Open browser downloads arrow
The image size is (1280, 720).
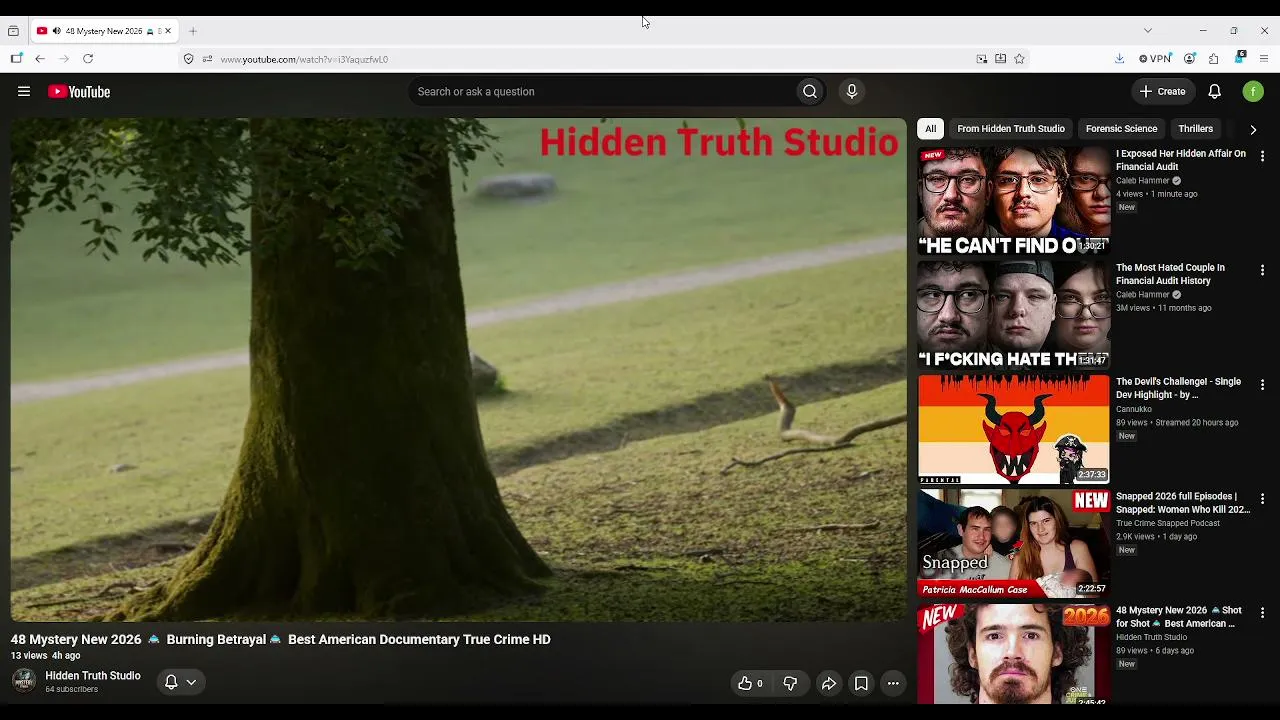[x=1119, y=59]
